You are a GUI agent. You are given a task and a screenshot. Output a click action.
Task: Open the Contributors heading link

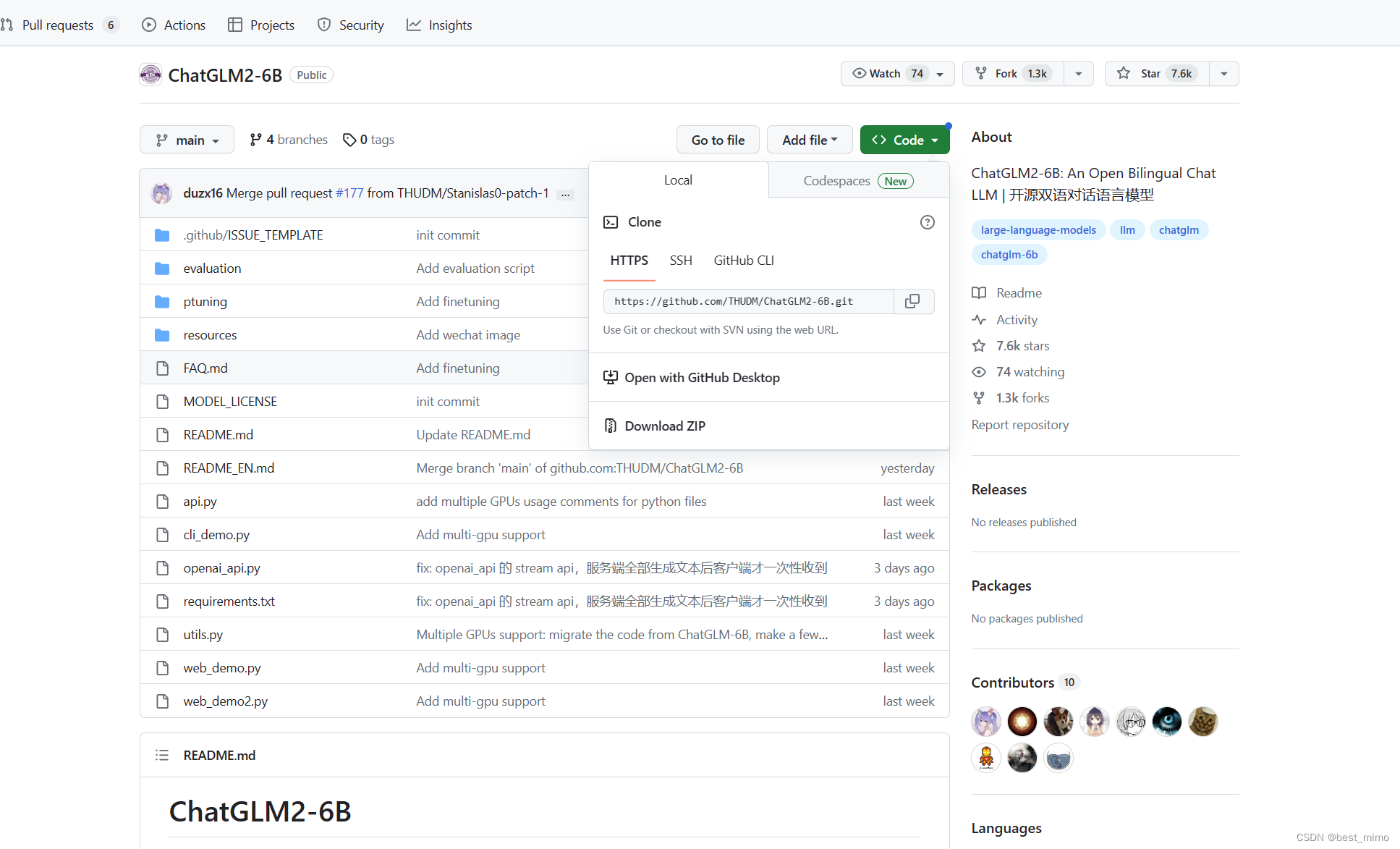point(1012,683)
